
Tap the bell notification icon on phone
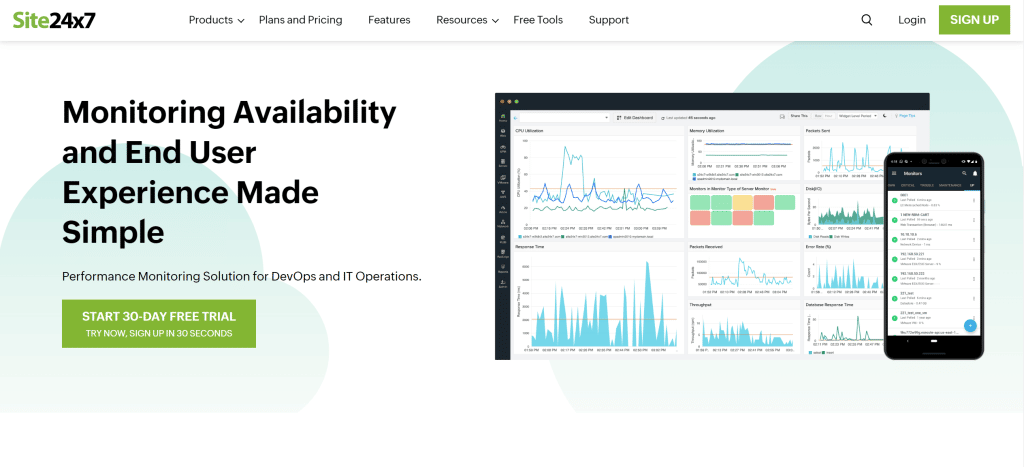tap(975, 173)
